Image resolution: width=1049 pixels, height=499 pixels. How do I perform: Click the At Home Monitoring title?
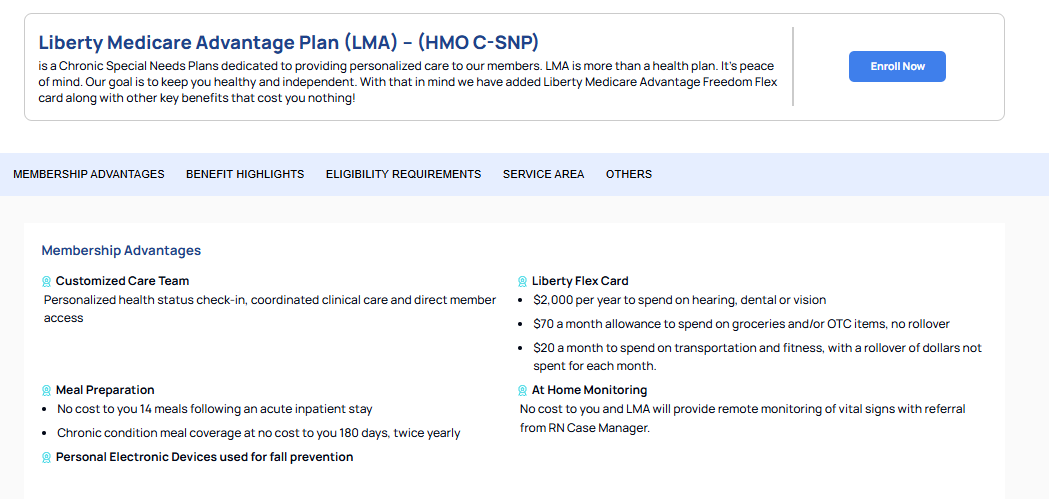[x=589, y=390]
